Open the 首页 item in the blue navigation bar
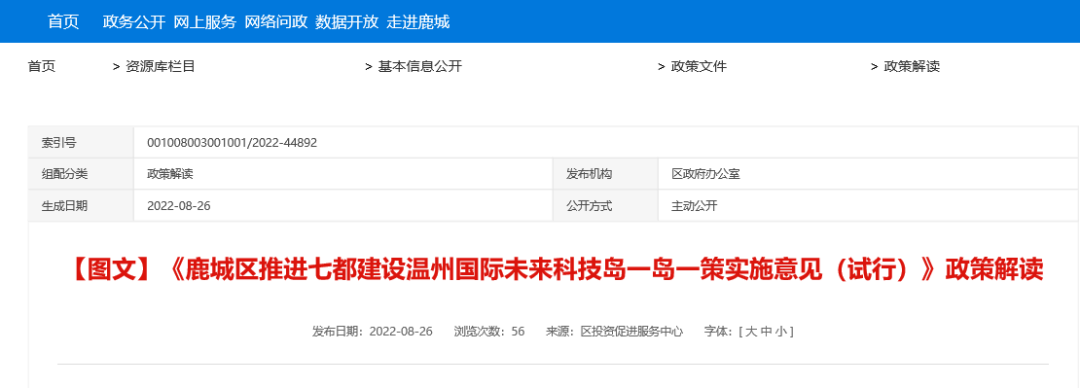This screenshot has height=388, width=1080. coord(63,21)
